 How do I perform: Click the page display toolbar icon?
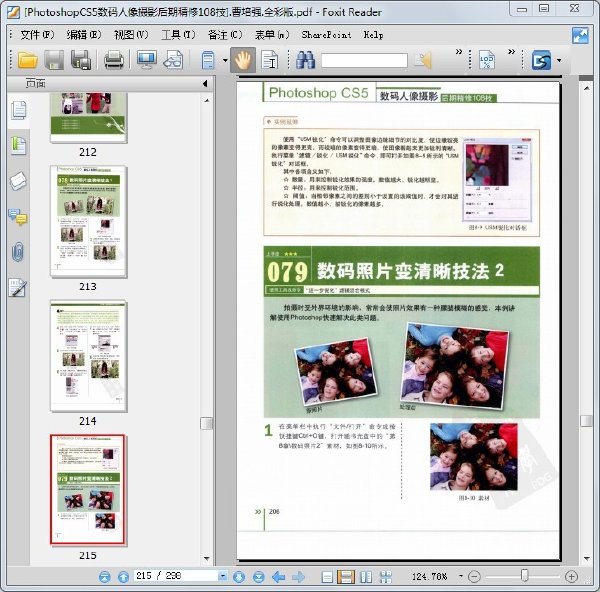pyautogui.click(x=208, y=60)
